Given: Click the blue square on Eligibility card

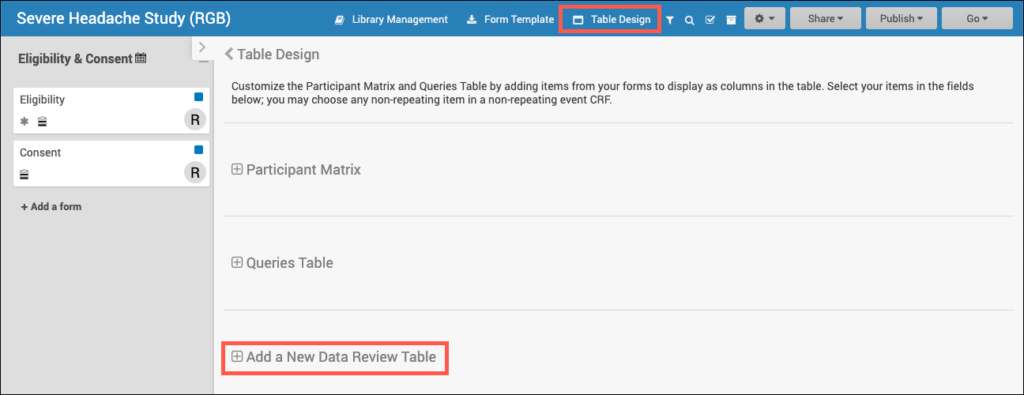Looking at the screenshot, I should [199, 97].
